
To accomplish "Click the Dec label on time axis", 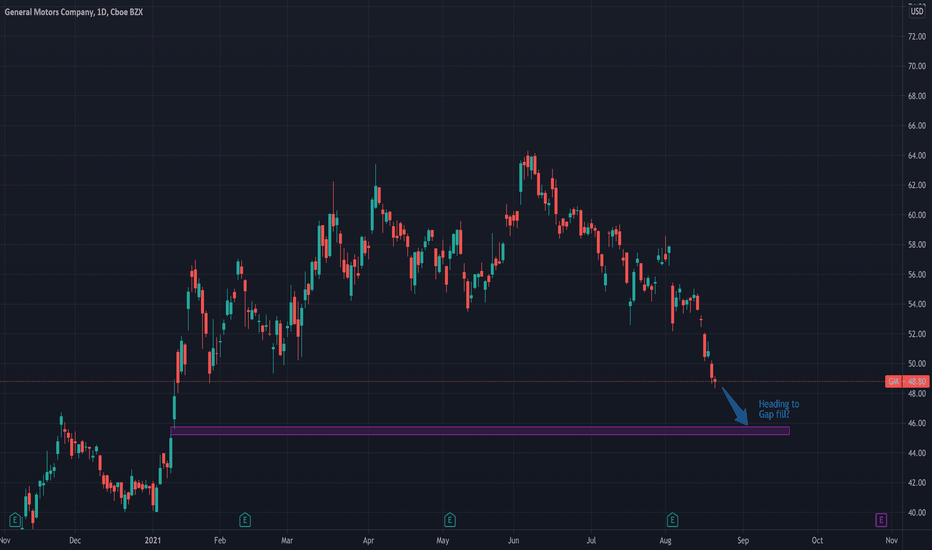I will tap(75, 540).
